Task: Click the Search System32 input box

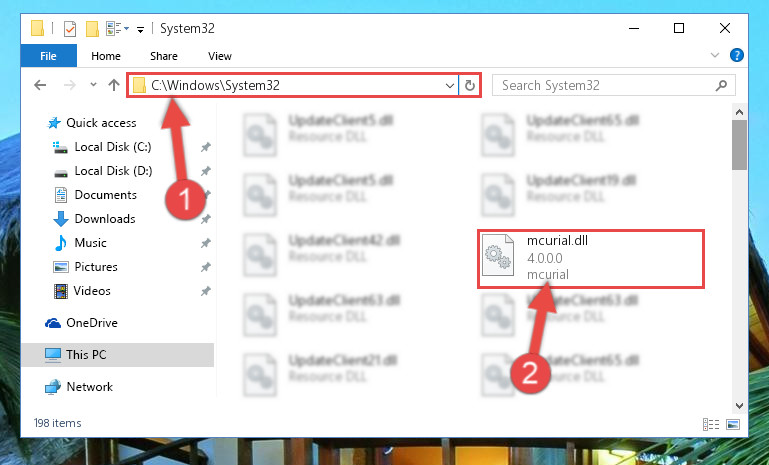Action: click(606, 85)
